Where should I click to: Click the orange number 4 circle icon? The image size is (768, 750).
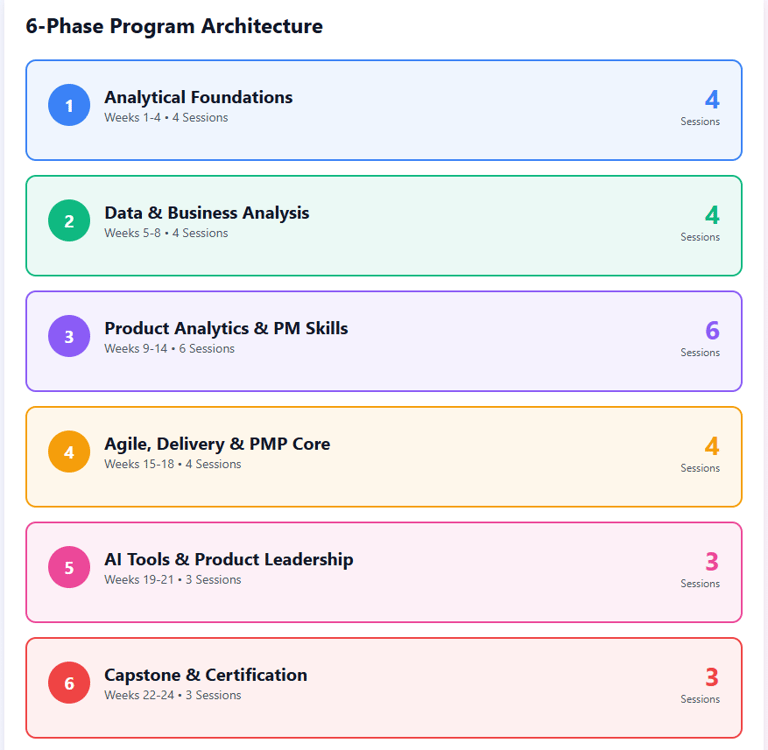(69, 452)
